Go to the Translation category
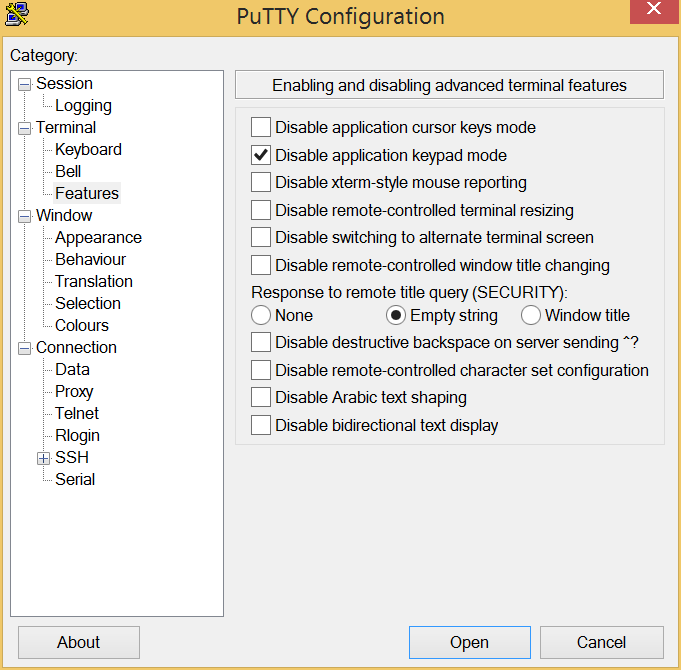 [x=93, y=281]
